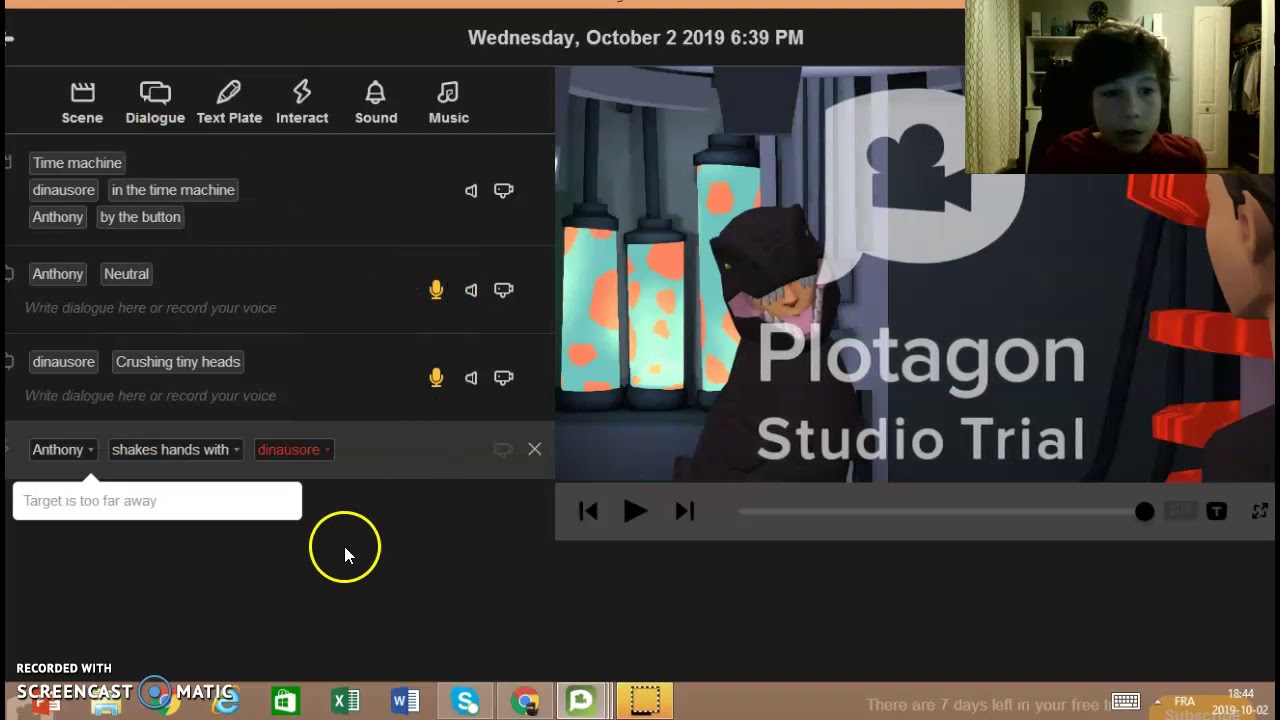Play the scene preview
Image resolution: width=1280 pixels, height=720 pixels.
635,511
